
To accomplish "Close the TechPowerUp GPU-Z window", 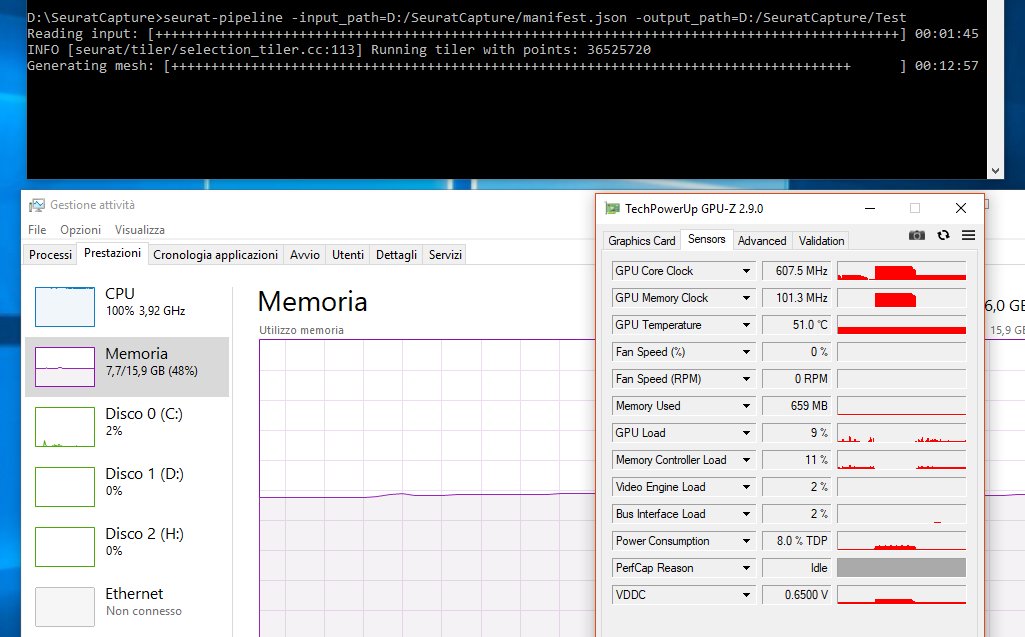I will 960,208.
